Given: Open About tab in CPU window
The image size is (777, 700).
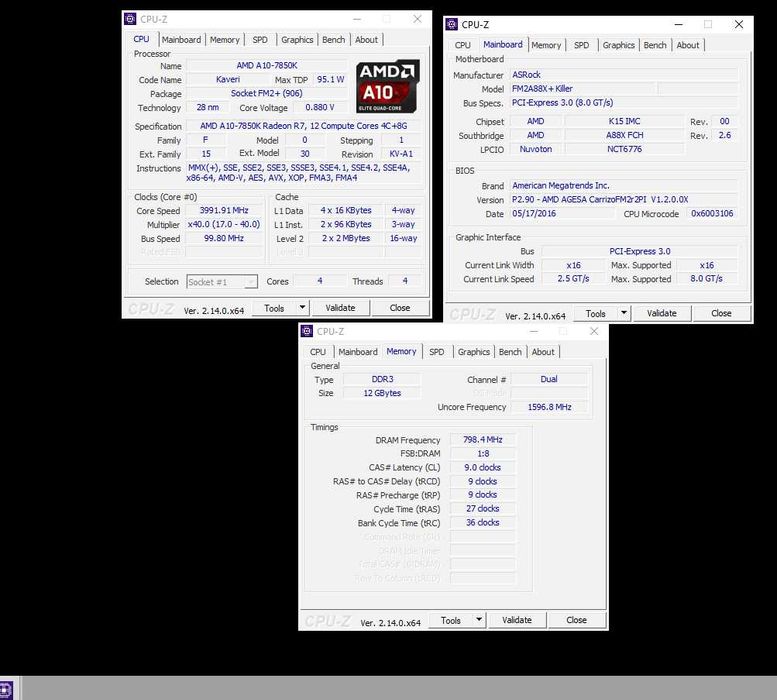Looking at the screenshot, I should pyautogui.click(x=366, y=40).
